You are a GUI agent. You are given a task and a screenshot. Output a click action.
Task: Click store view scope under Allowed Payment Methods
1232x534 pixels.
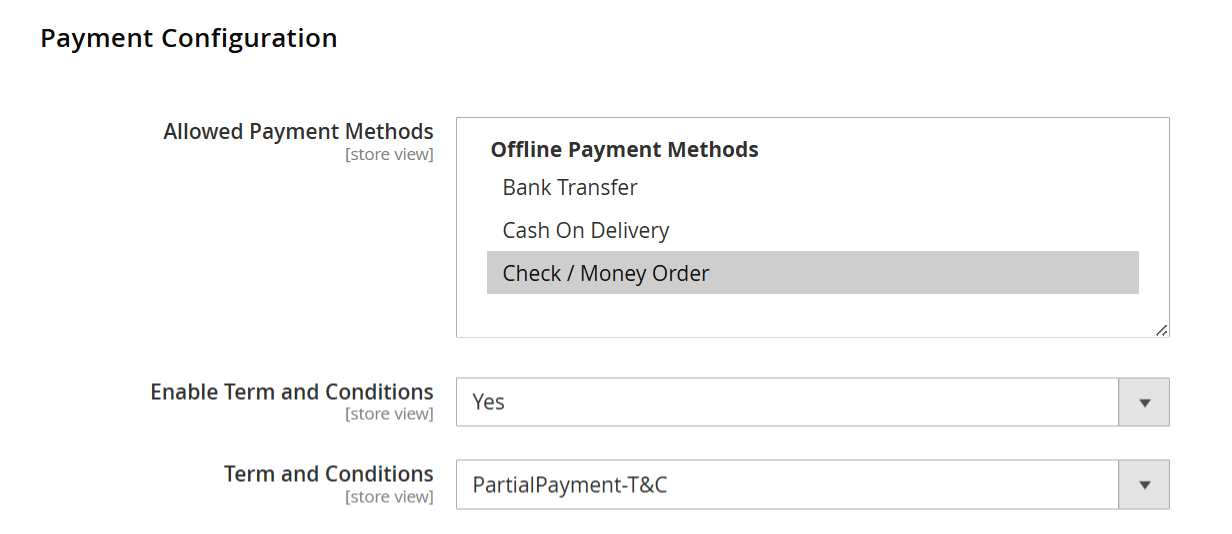[389, 154]
